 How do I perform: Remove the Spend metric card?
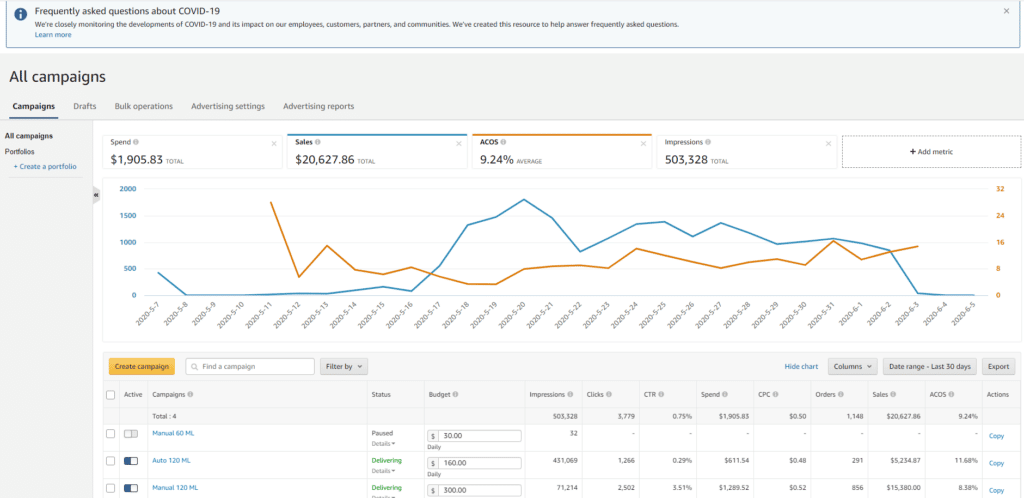coord(273,143)
